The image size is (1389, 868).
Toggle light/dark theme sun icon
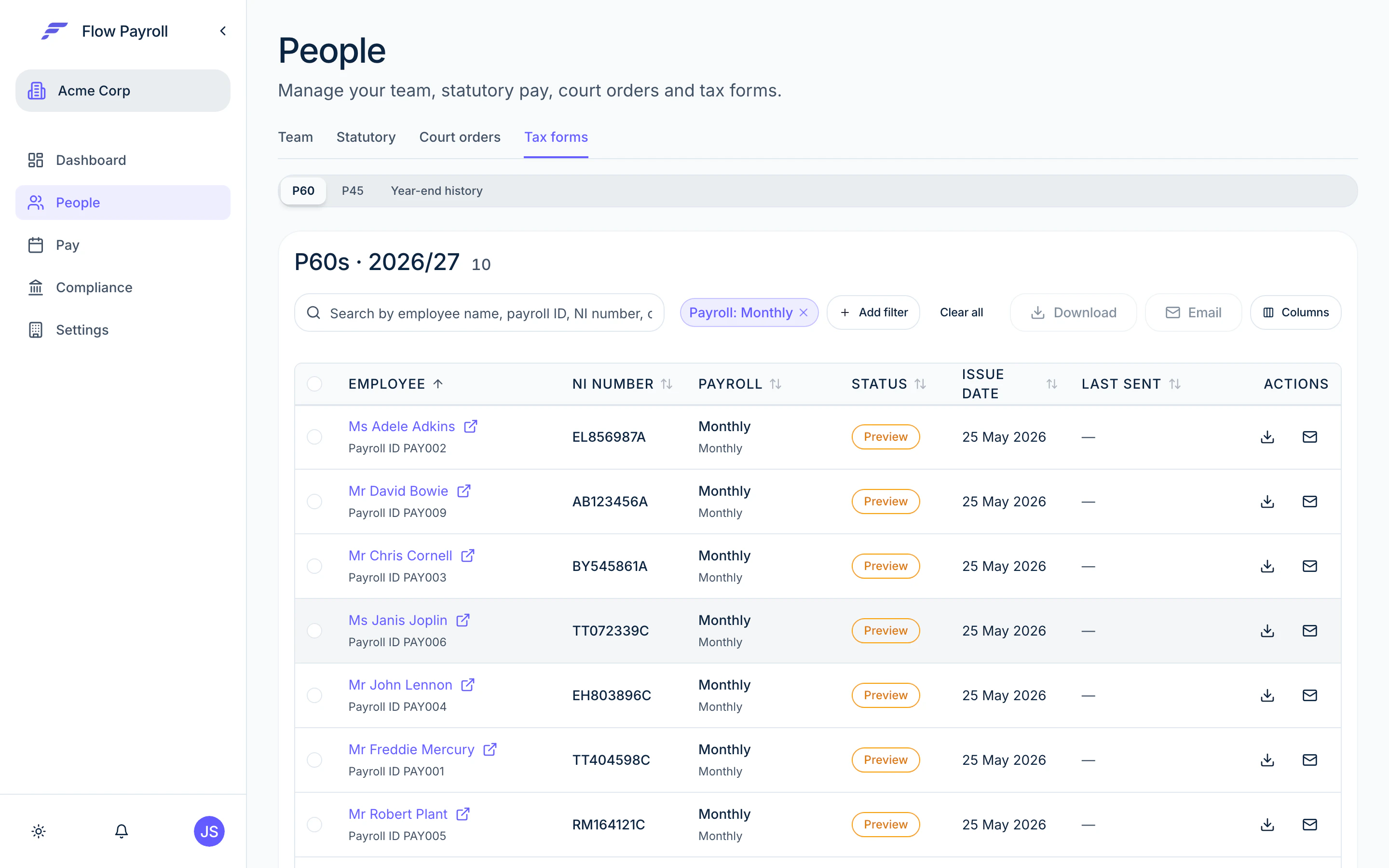click(x=39, y=831)
